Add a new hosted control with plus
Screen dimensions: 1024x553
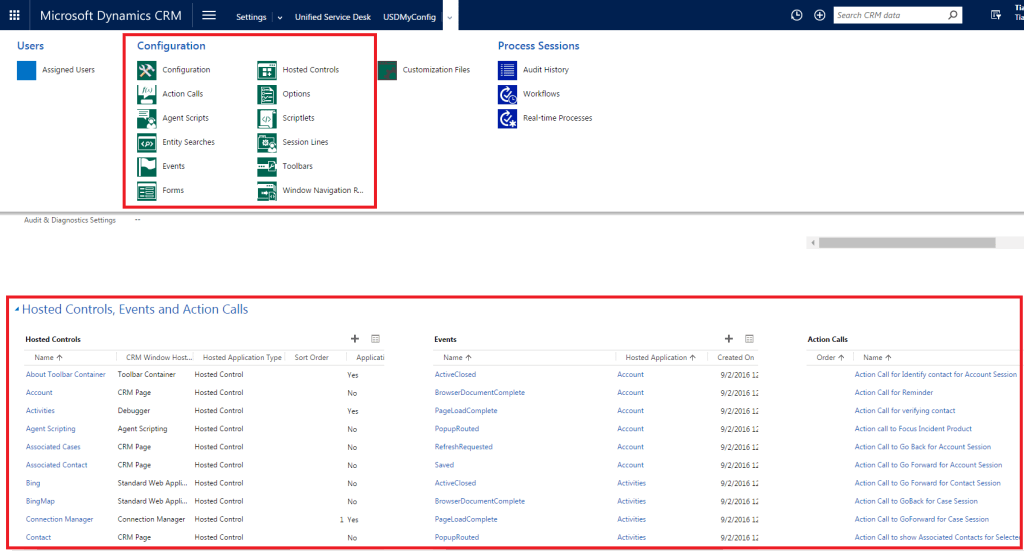pos(355,339)
